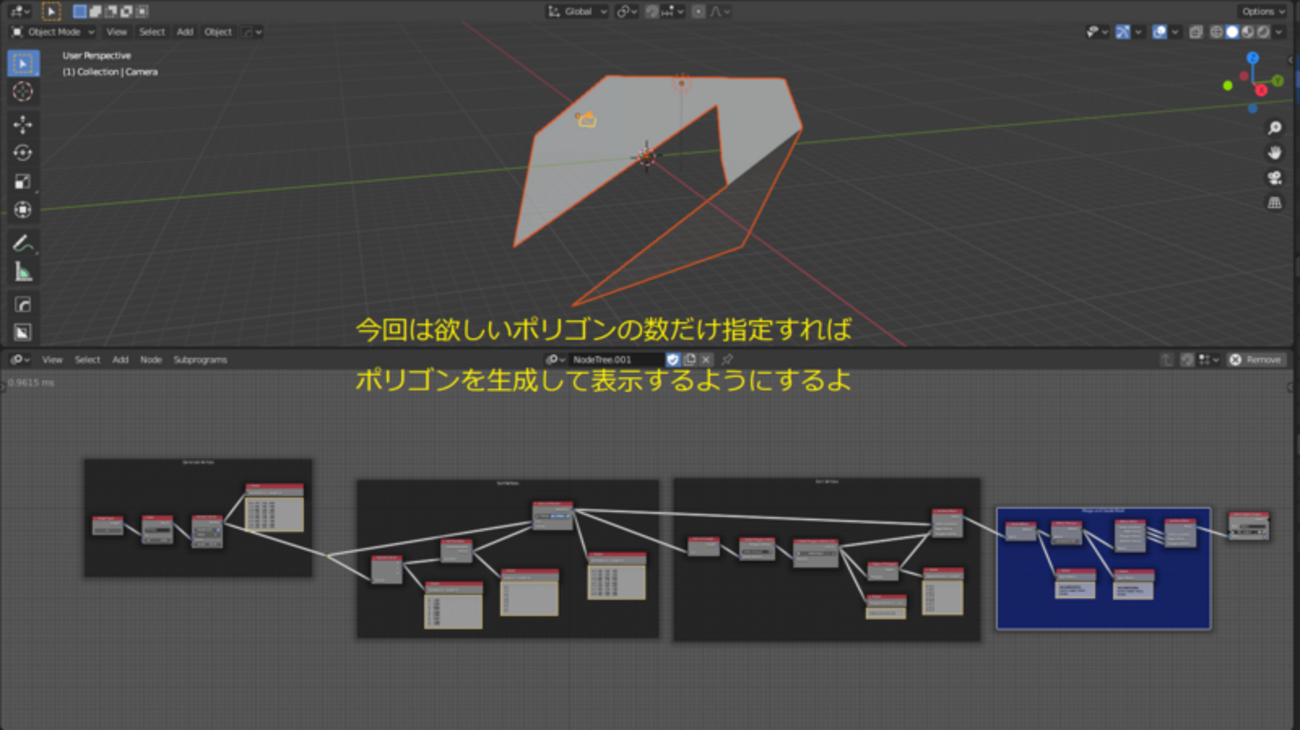Open the 3D viewport editor type dropdown
Screen dimensions: 1300x730
[x=20, y=12]
